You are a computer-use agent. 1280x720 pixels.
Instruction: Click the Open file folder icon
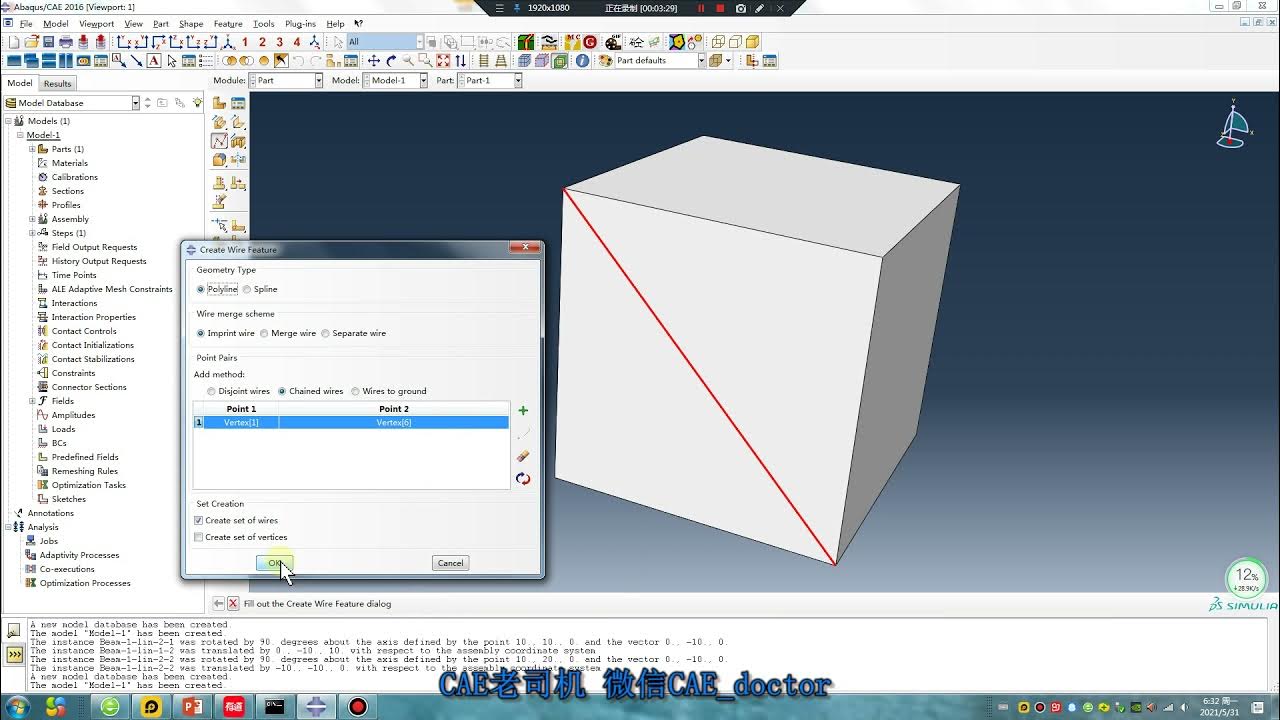[x=31, y=42]
